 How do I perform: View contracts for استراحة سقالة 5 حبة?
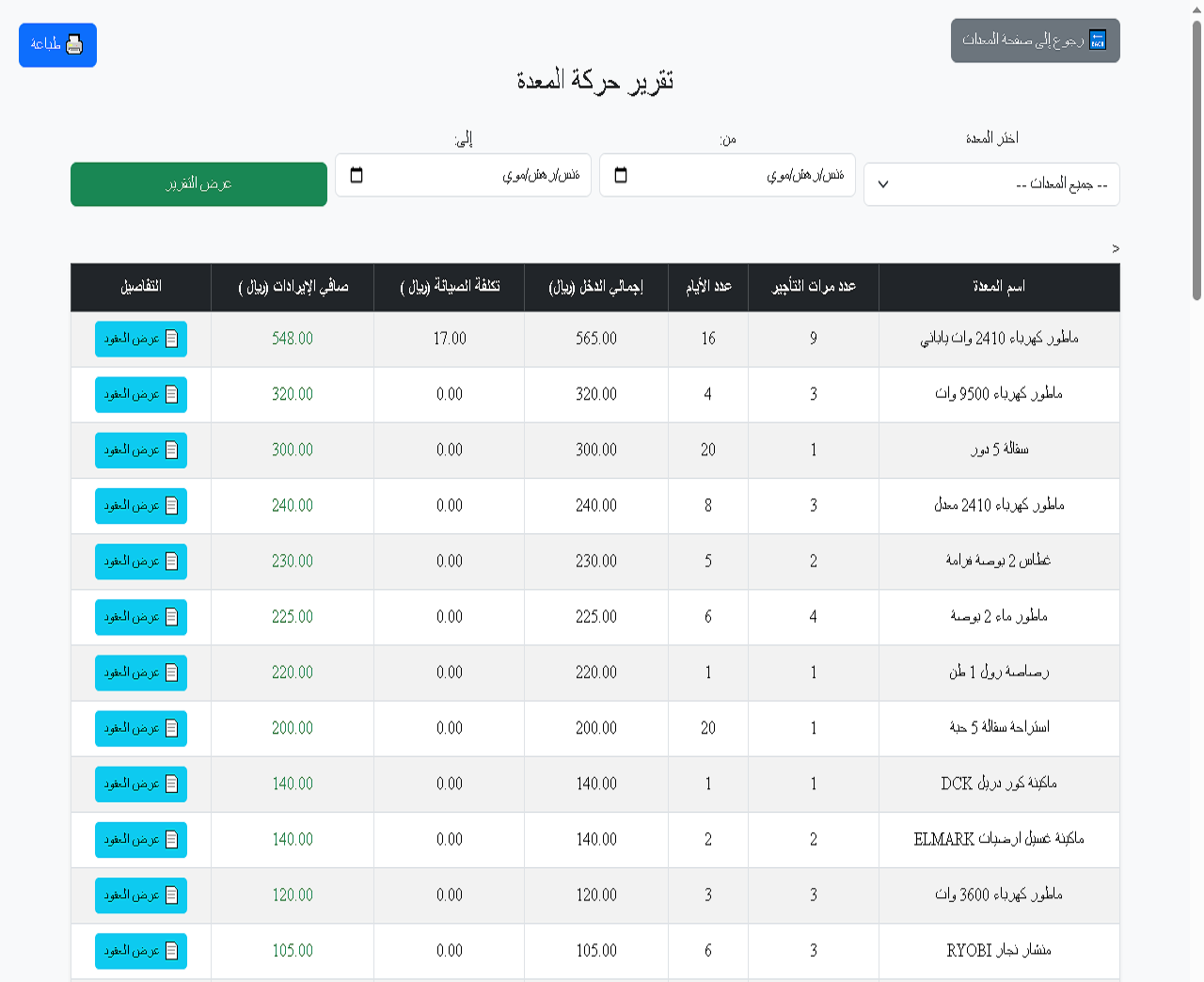pyautogui.click(x=141, y=728)
